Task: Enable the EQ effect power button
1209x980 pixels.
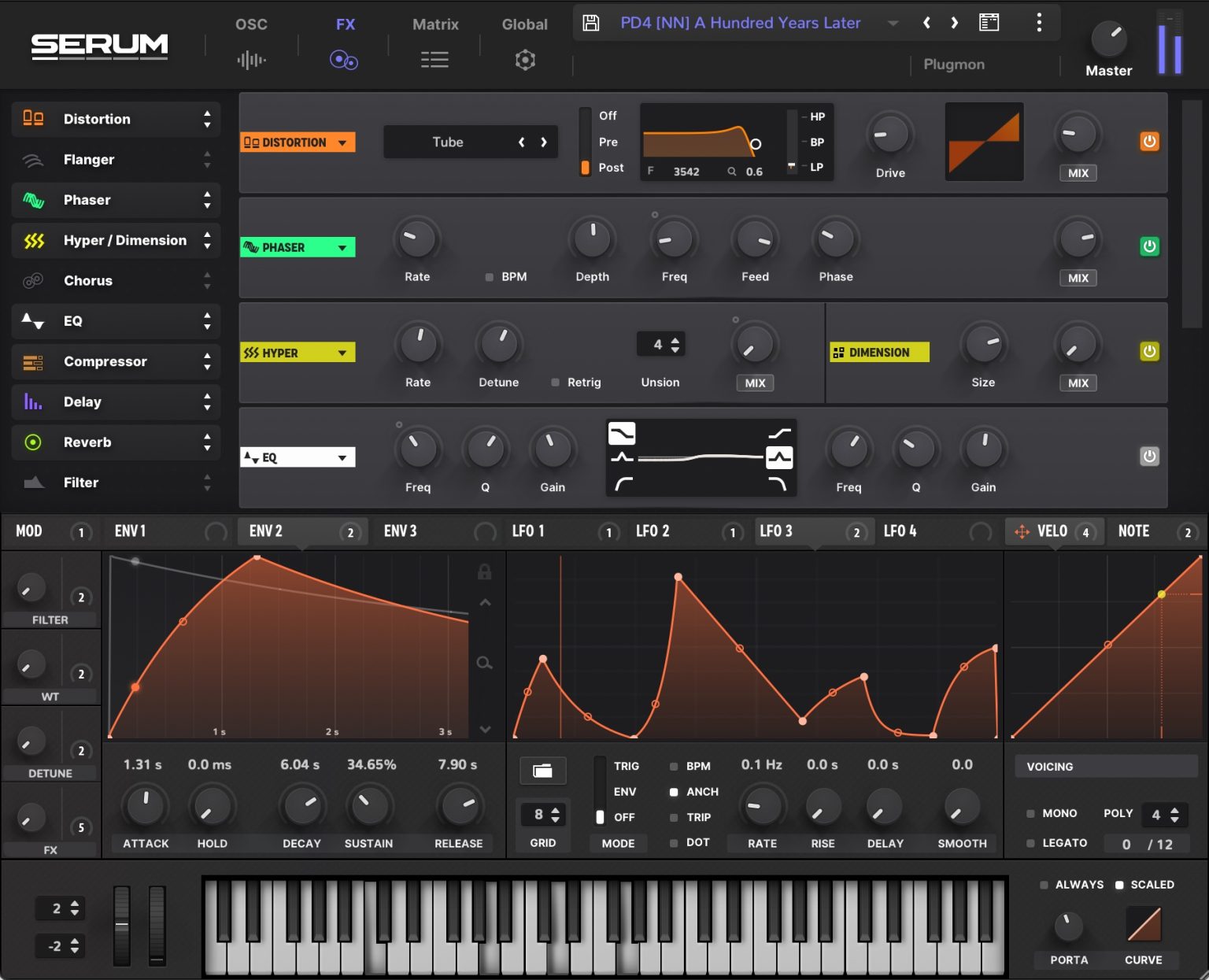Action: pos(1149,457)
